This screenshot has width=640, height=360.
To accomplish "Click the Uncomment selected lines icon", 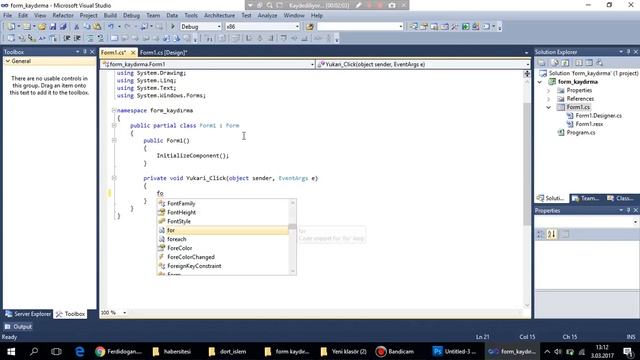I will 100,38.
